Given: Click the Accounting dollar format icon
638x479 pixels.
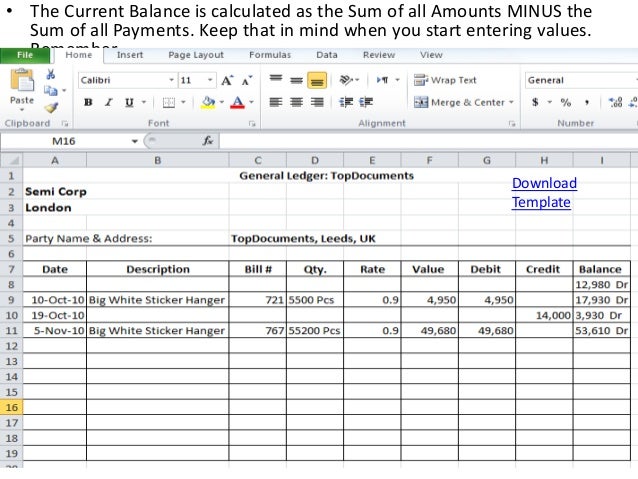Looking at the screenshot, I should 535,102.
